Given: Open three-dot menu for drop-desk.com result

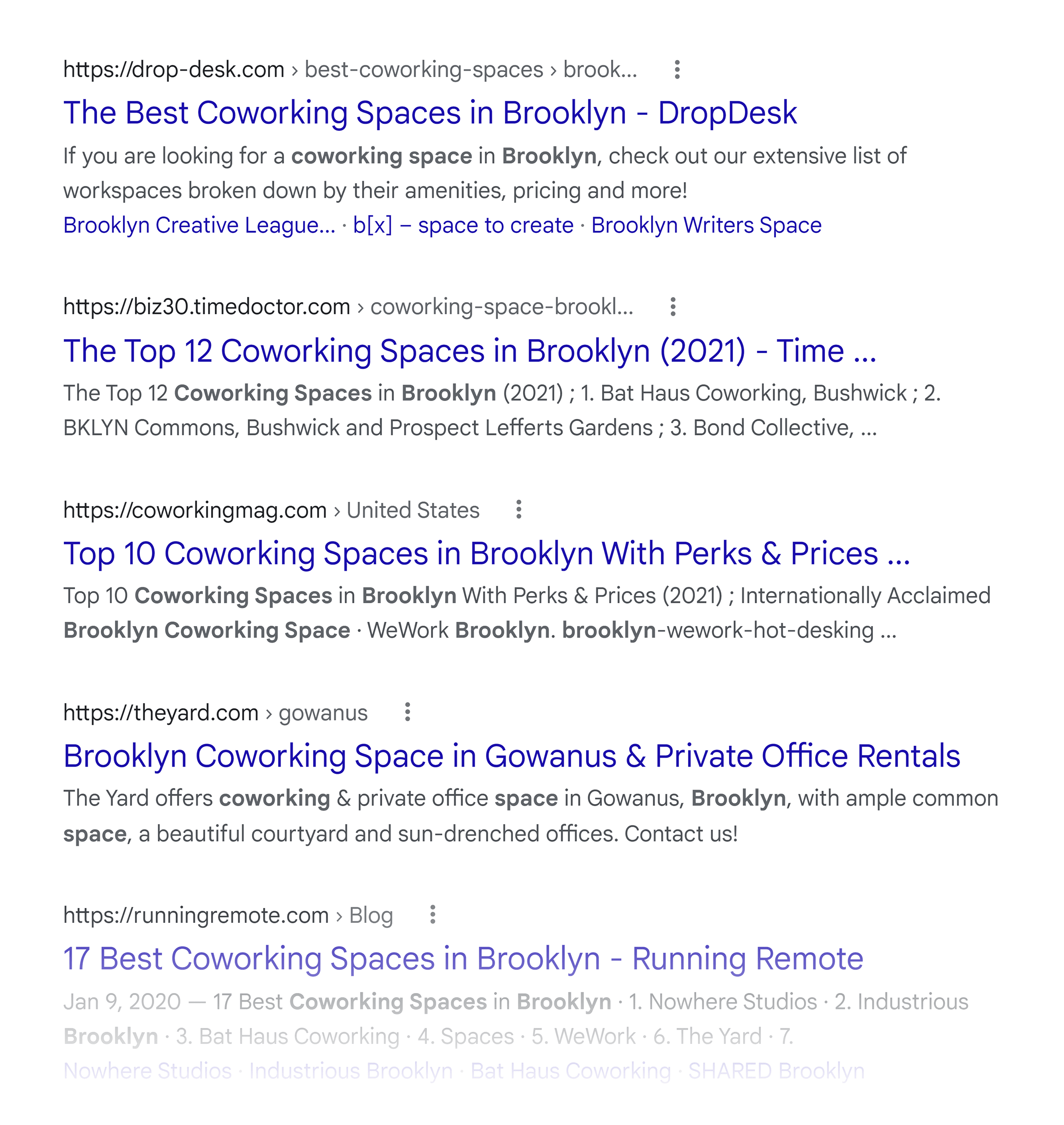Looking at the screenshot, I should tap(677, 69).
